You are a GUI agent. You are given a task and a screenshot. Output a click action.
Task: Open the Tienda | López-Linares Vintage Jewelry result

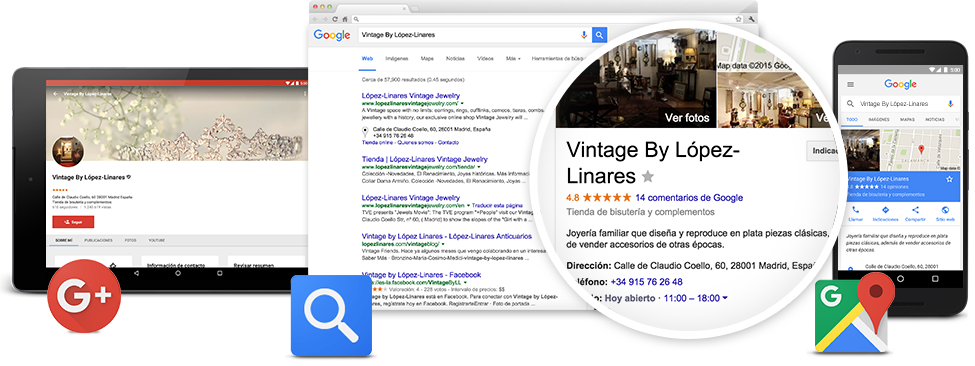pyautogui.click(x=425, y=159)
